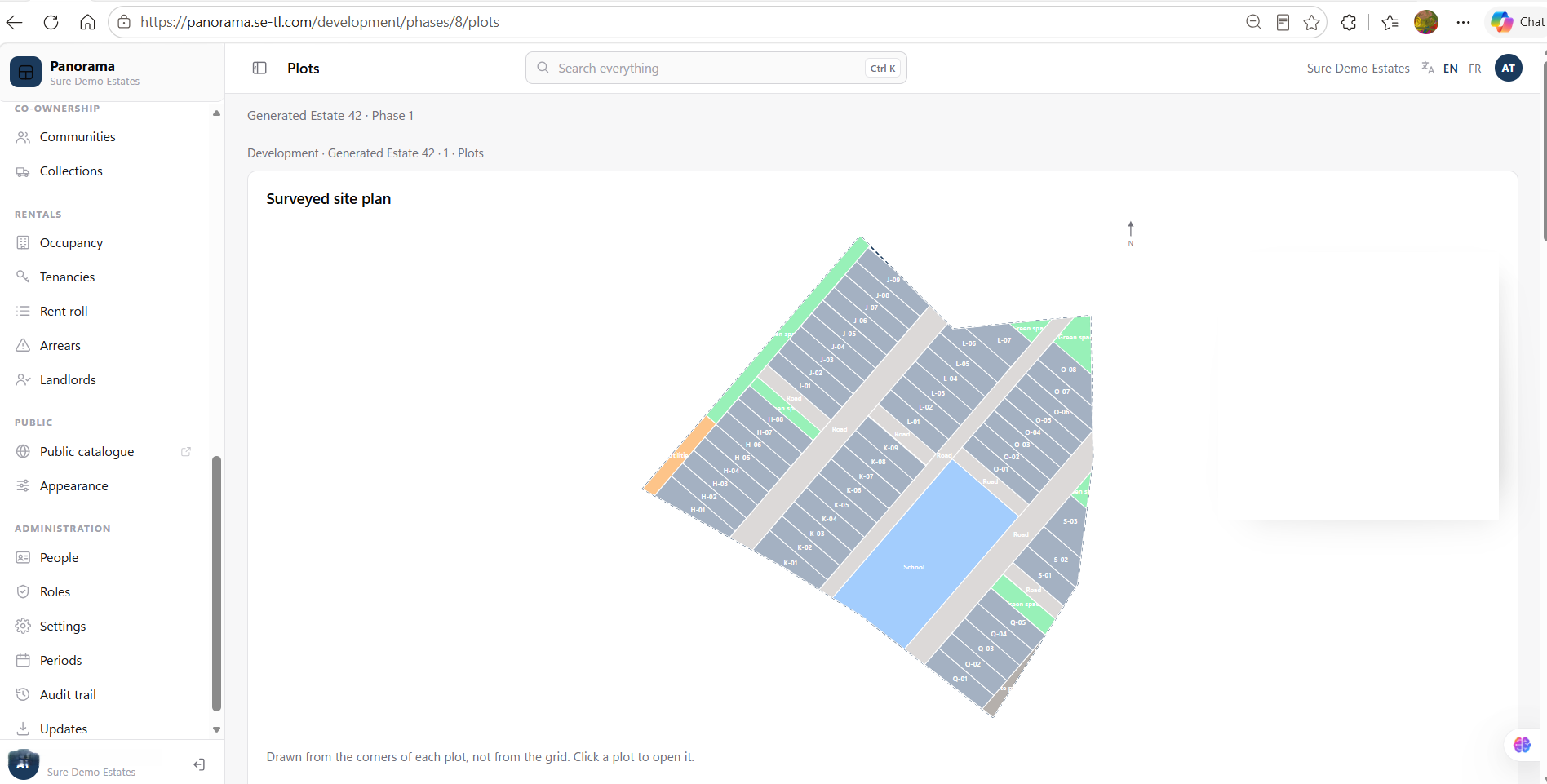
Task: Open the browser extensions puzzle icon
Action: coord(1349,22)
